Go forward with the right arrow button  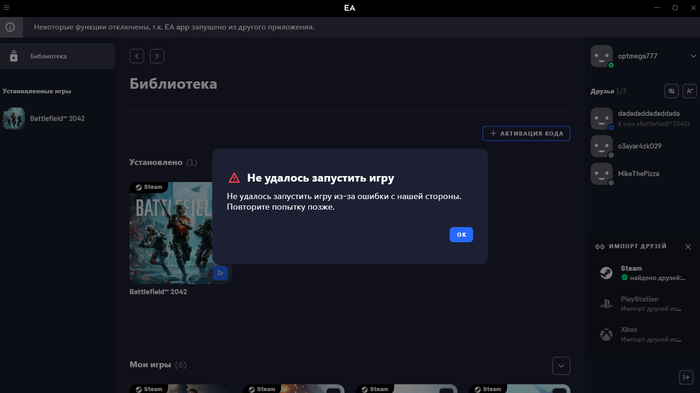point(157,56)
